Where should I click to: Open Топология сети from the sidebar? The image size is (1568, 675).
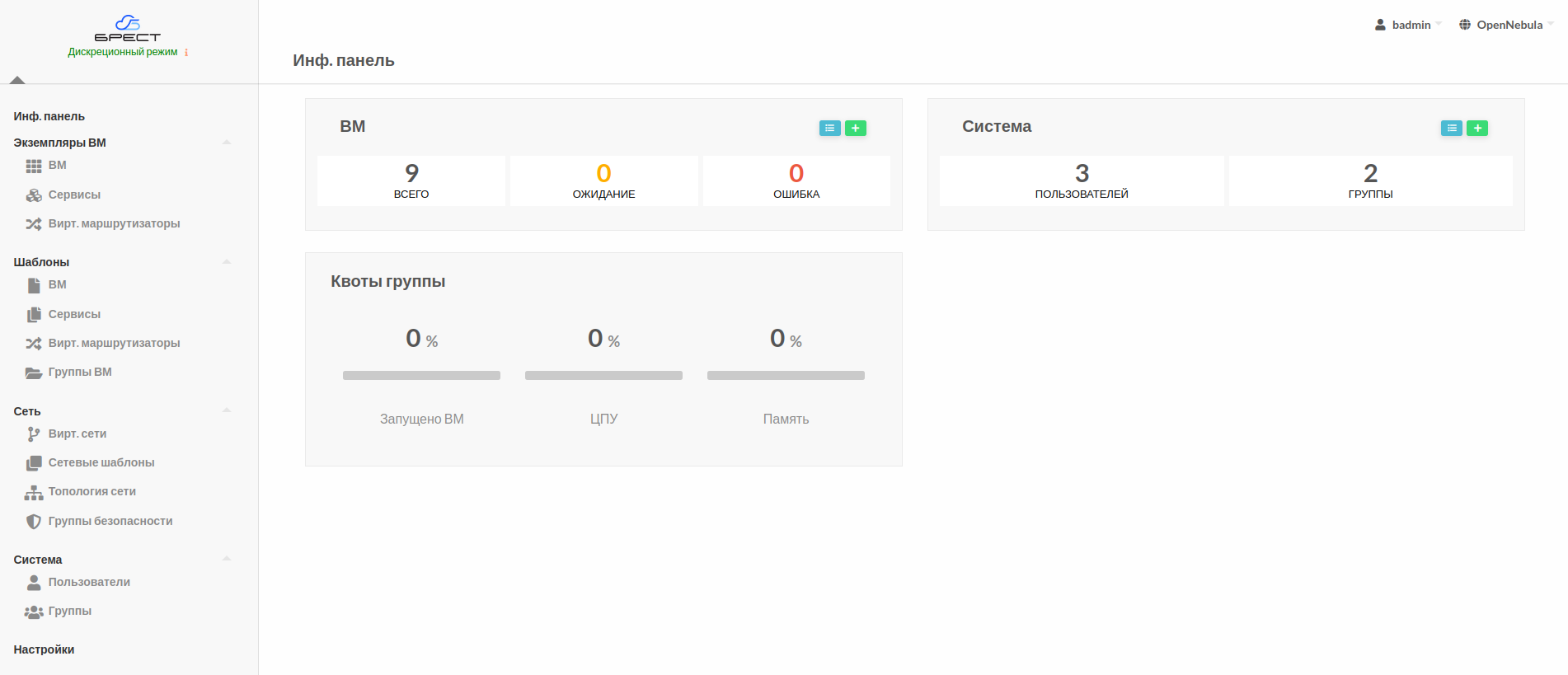[92, 491]
